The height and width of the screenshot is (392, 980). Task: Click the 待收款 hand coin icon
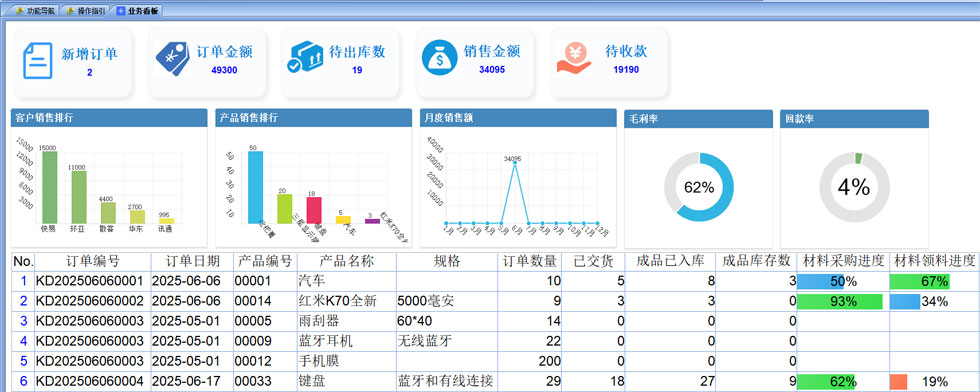click(574, 59)
